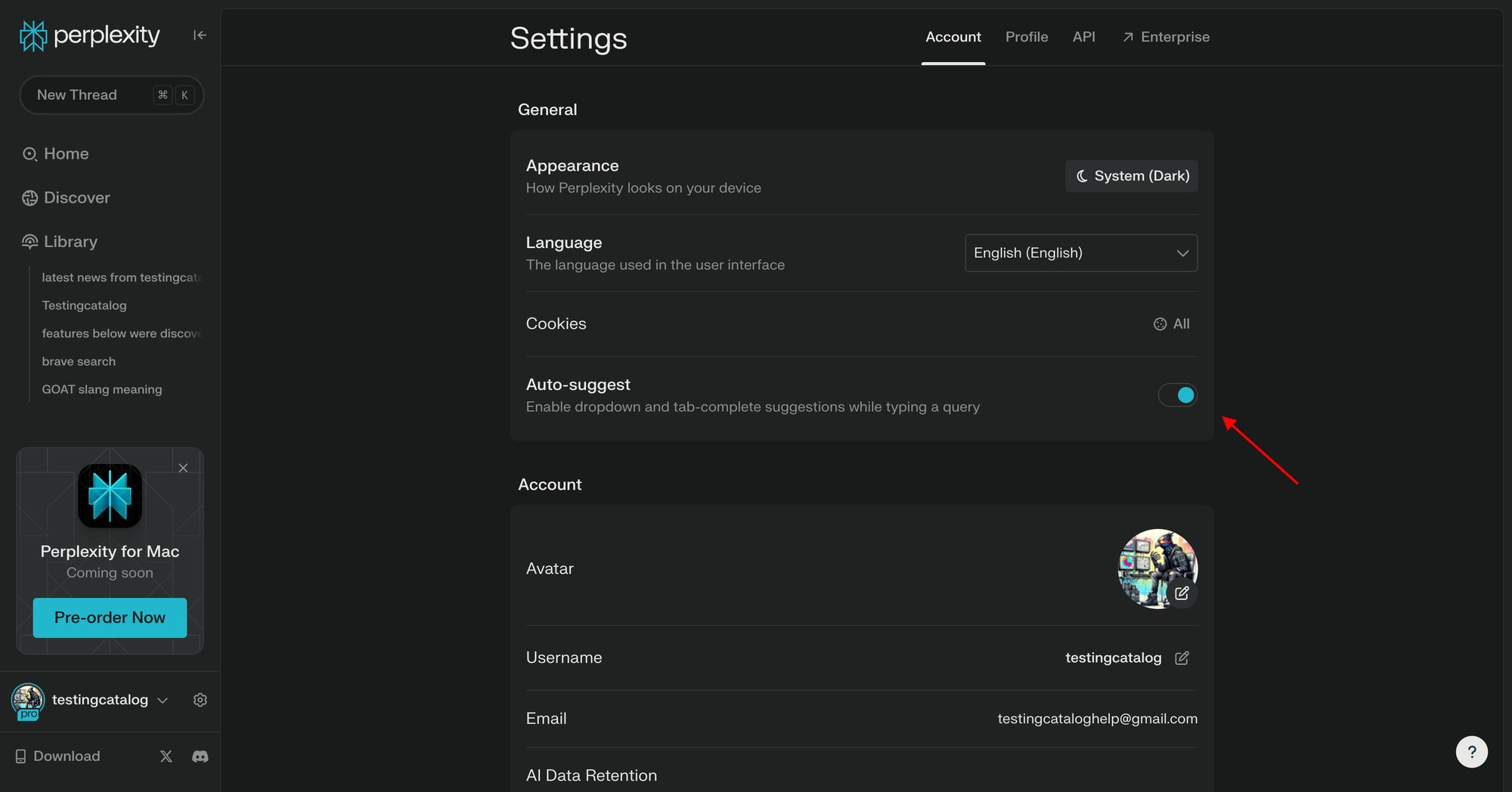Close the Perplexity for Mac promo card
Image resolution: width=1512 pixels, height=792 pixels.
pos(183,468)
